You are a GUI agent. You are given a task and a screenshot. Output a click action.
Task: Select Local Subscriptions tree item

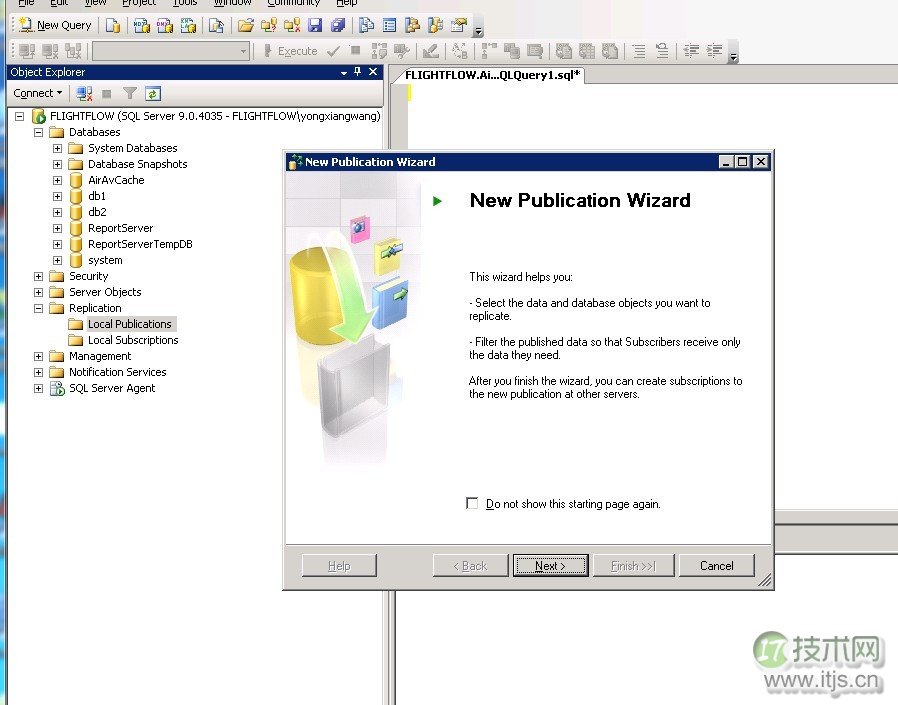point(133,340)
